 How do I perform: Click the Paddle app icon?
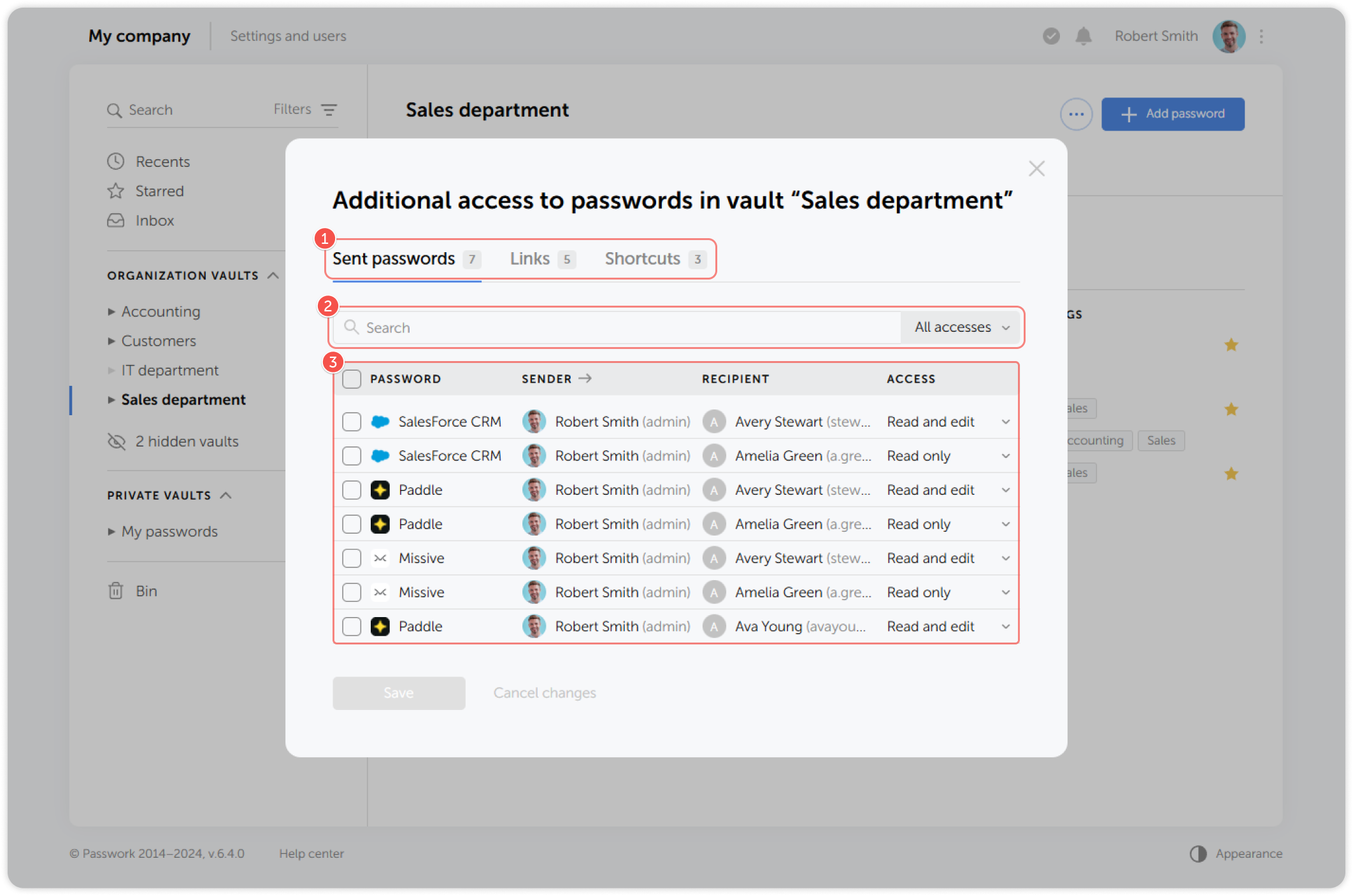pos(380,490)
